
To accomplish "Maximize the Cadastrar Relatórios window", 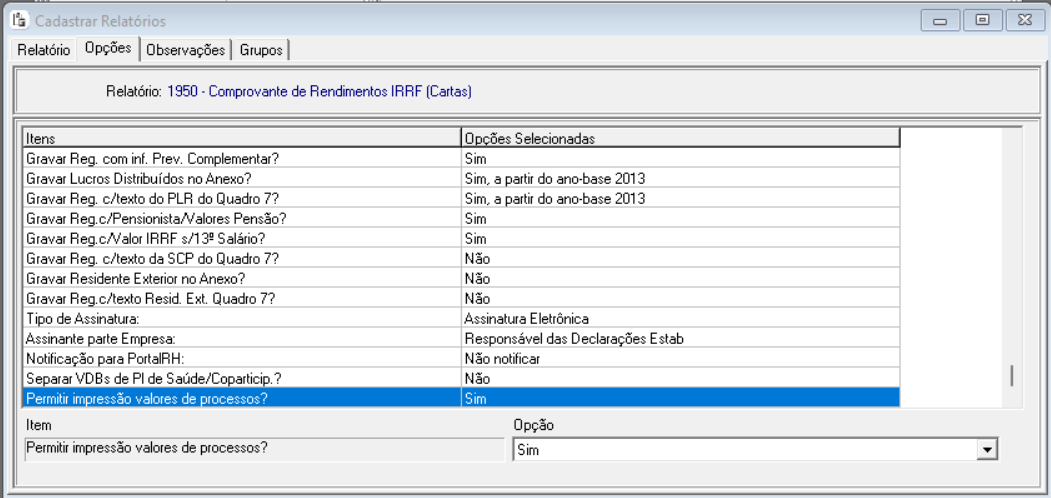I will tap(982, 21).
